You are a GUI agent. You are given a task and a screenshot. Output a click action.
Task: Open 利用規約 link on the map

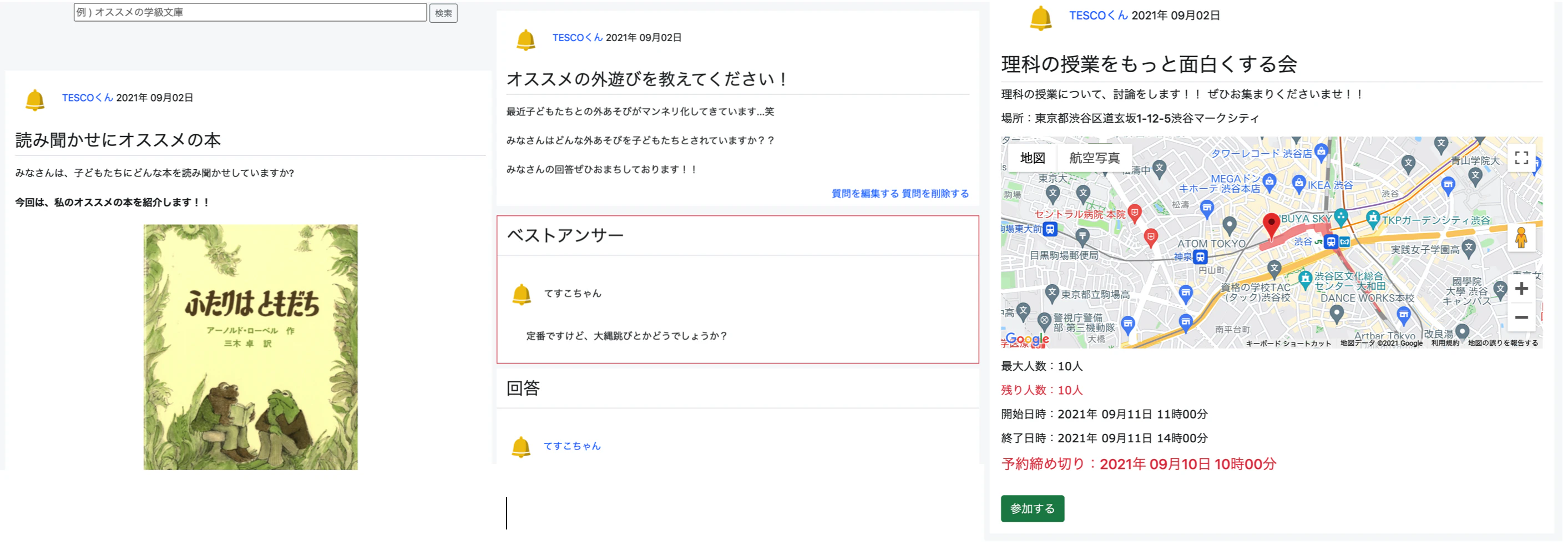tap(1445, 344)
